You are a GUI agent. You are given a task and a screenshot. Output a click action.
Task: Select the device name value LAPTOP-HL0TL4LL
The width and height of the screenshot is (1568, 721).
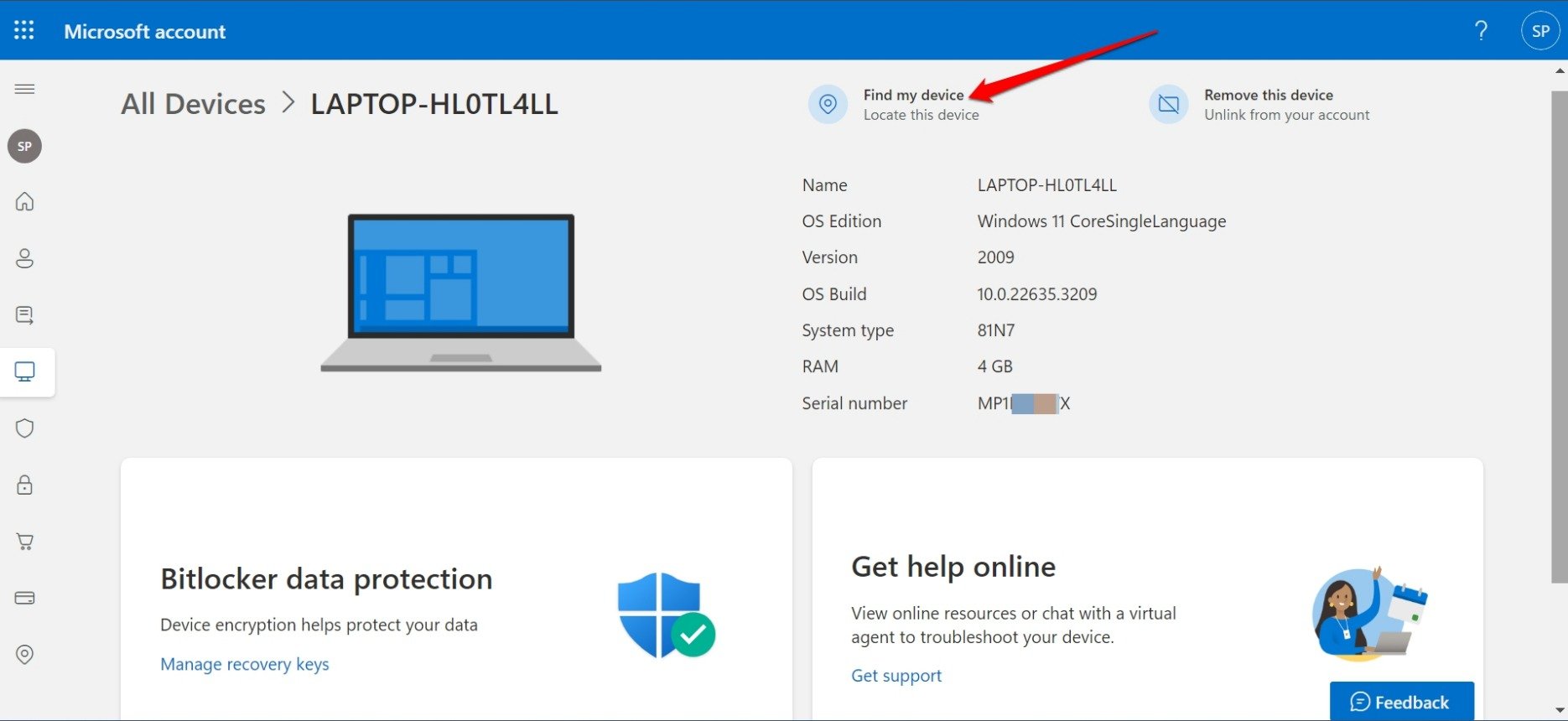(1047, 185)
